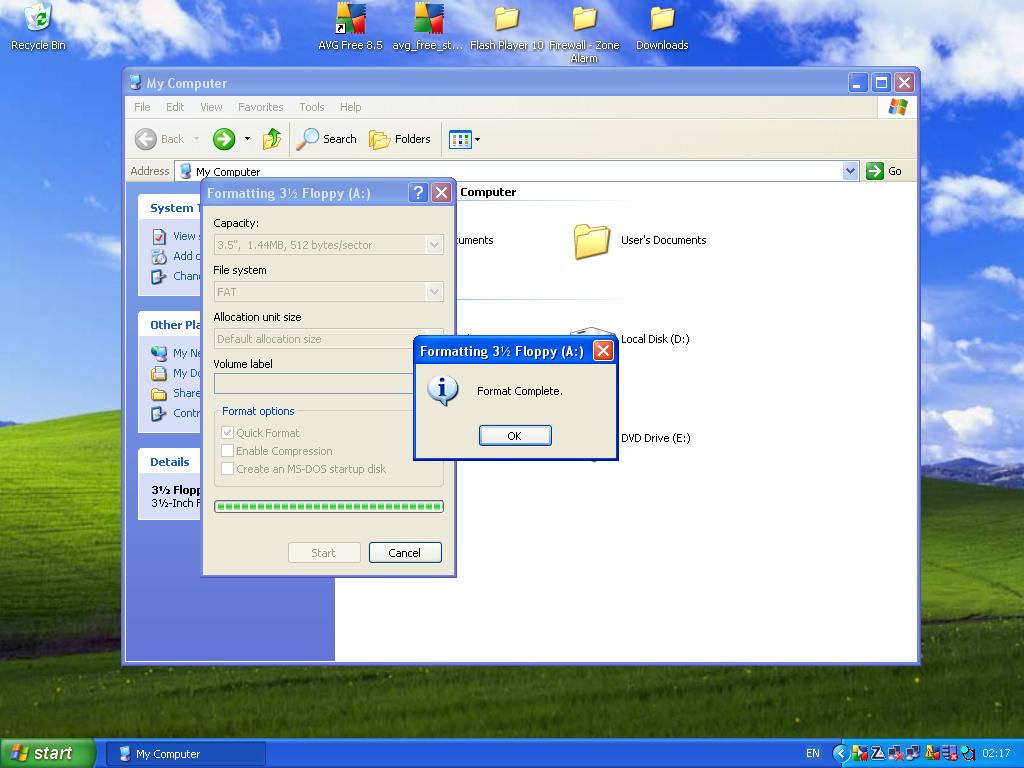This screenshot has height=768, width=1024.
Task: Click My Computer taskbar button
Action: [186, 754]
